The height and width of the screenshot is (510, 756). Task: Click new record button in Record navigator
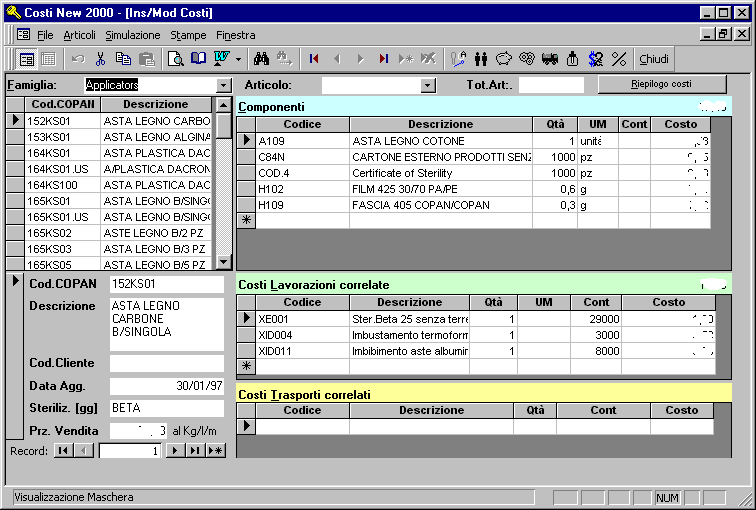216,451
